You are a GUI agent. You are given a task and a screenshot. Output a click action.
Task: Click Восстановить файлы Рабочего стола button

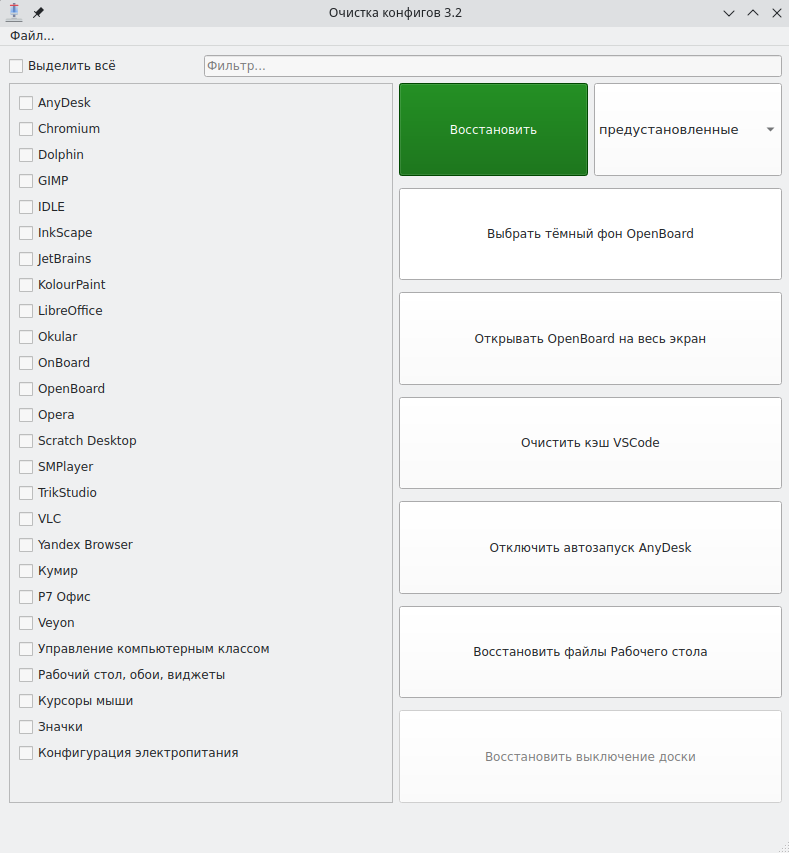point(590,652)
